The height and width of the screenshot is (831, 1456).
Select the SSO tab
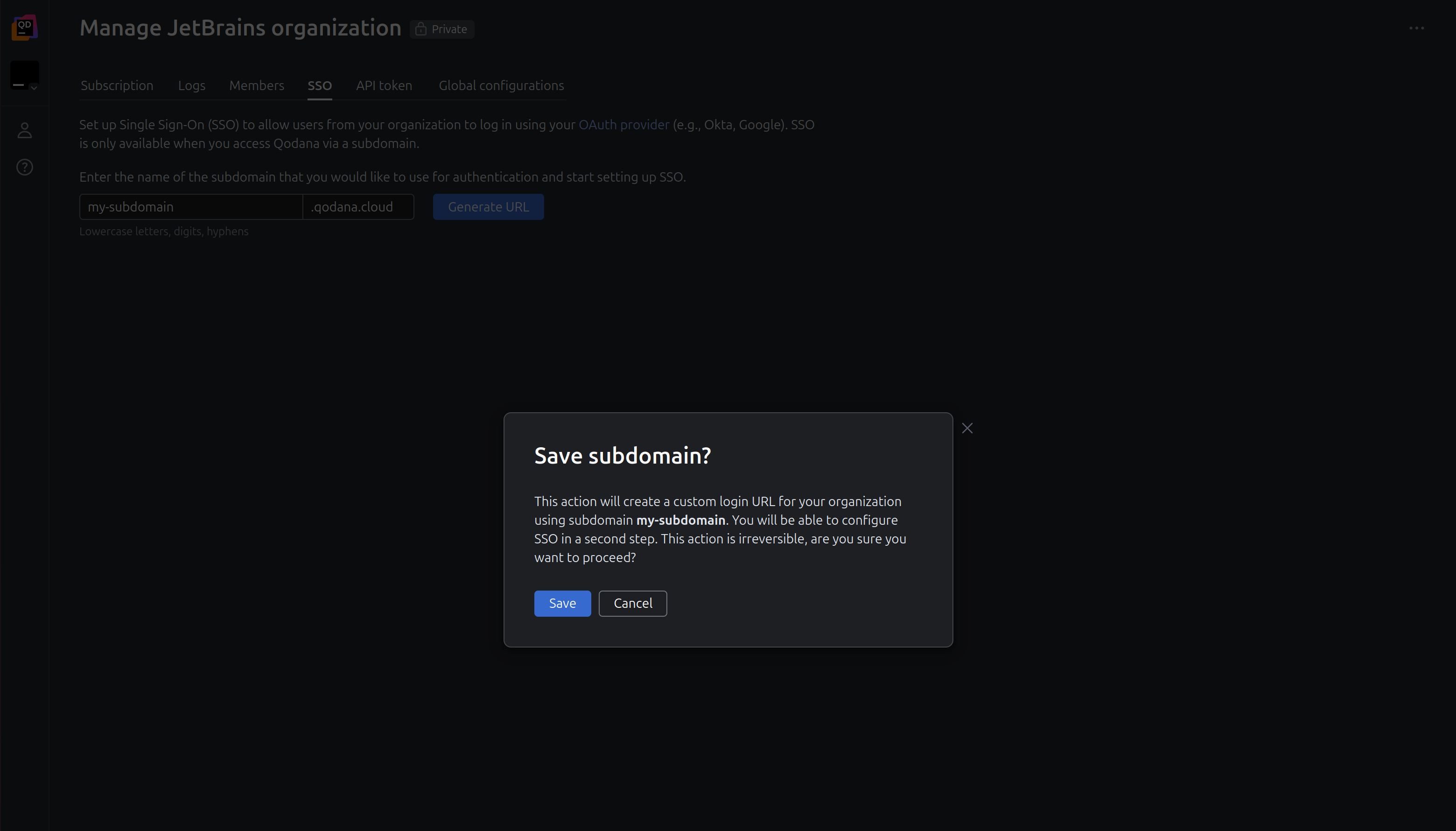[320, 85]
